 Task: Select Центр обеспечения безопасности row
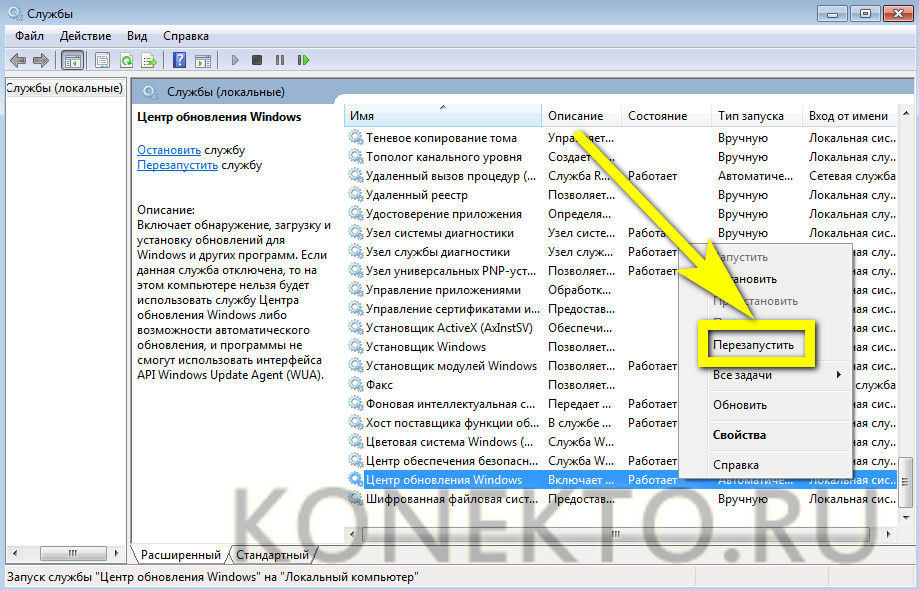(512, 461)
